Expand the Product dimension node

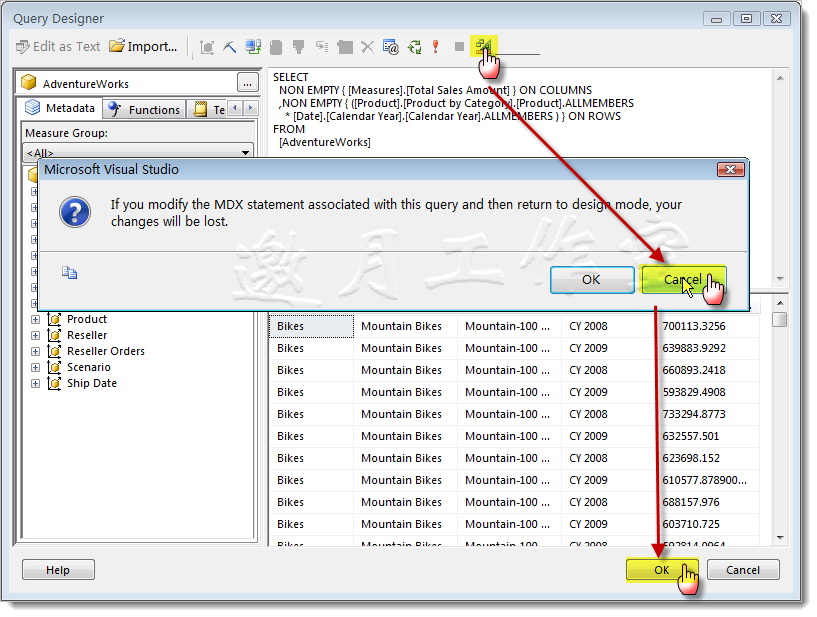(35, 319)
